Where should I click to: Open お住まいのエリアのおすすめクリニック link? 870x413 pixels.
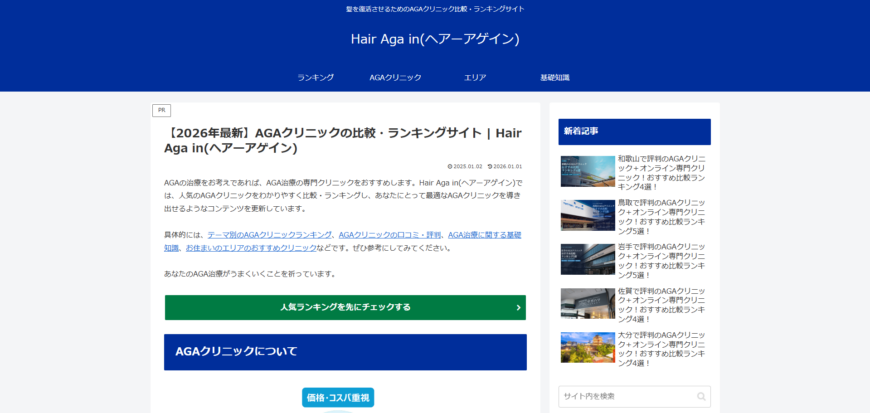pyautogui.click(x=251, y=248)
